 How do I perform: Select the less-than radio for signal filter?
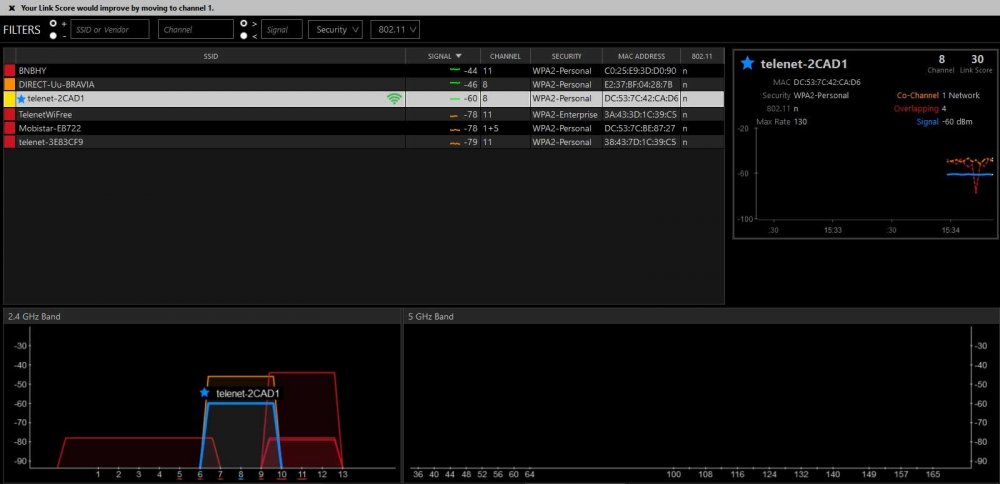pyautogui.click(x=243, y=35)
